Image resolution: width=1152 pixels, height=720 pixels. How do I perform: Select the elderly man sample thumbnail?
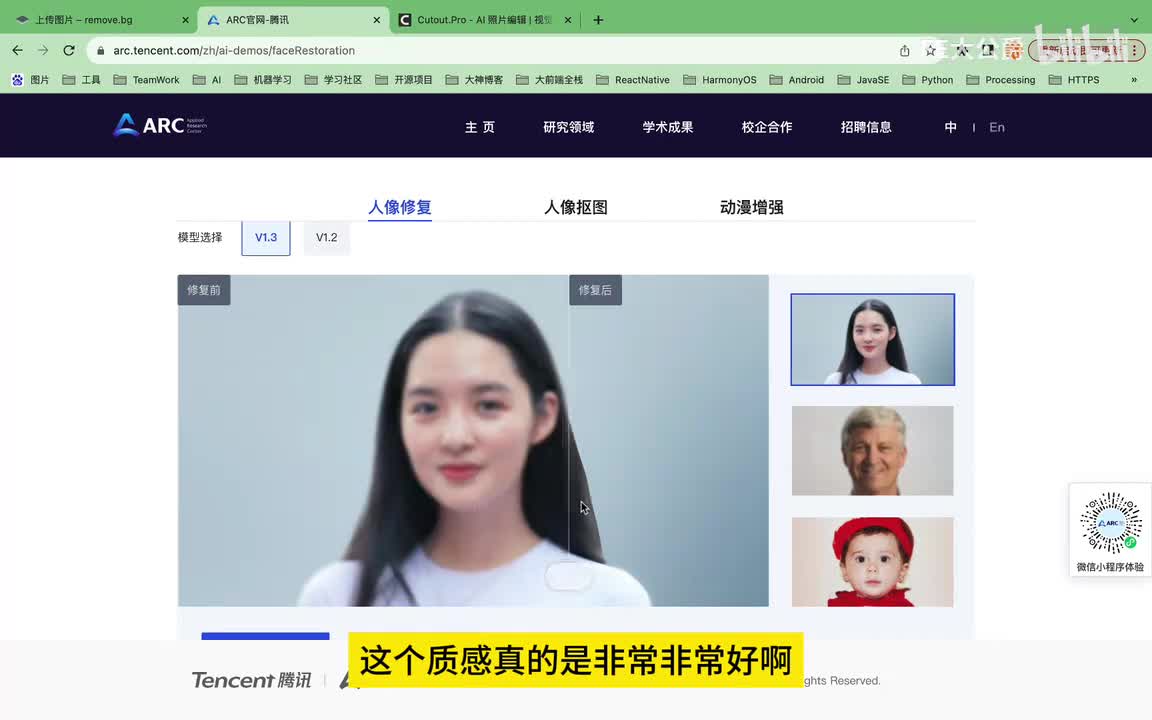(873, 450)
